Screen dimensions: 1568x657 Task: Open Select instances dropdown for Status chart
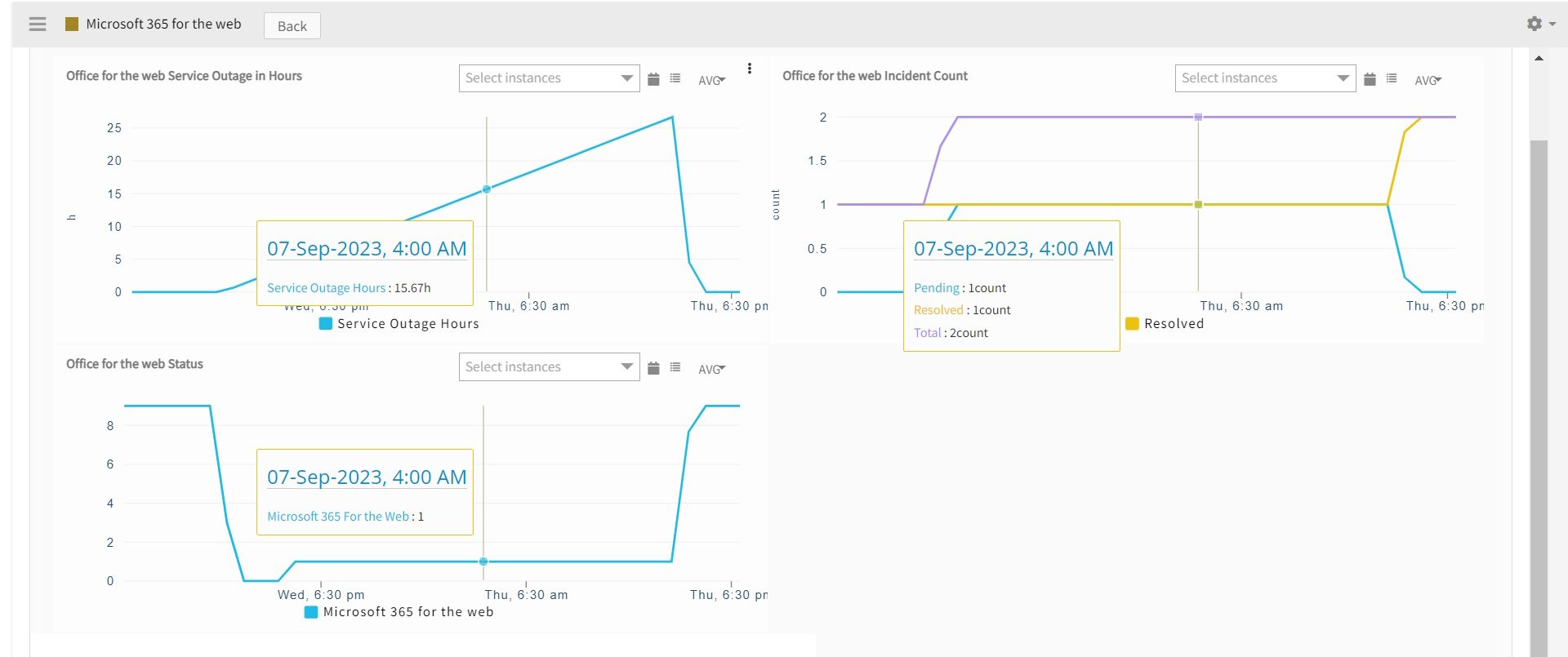click(549, 367)
